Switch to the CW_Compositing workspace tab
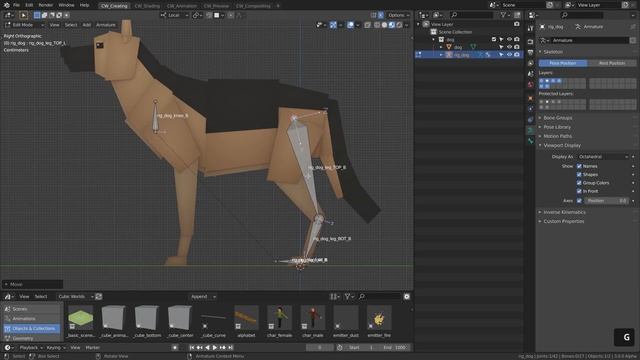The image size is (640, 360). tap(253, 6)
